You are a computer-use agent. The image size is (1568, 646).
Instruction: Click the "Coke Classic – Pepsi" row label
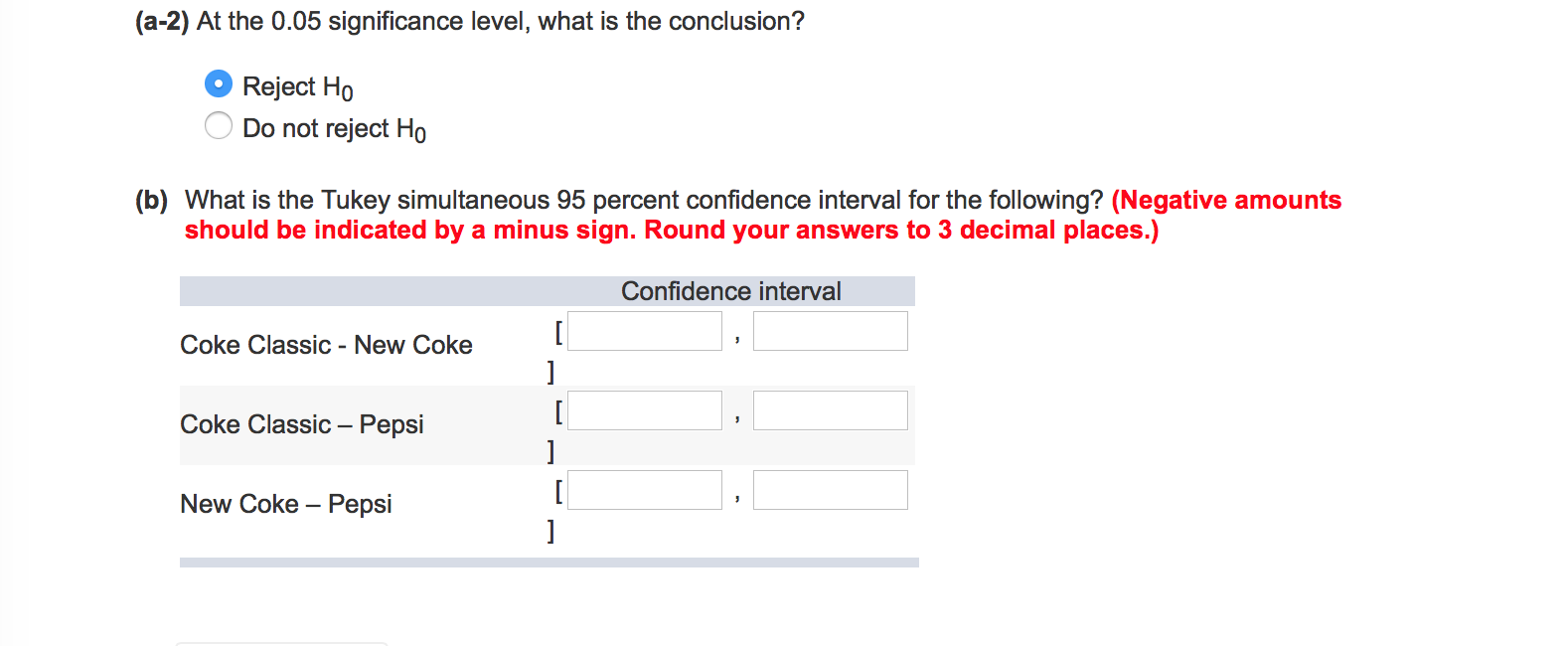(x=302, y=424)
